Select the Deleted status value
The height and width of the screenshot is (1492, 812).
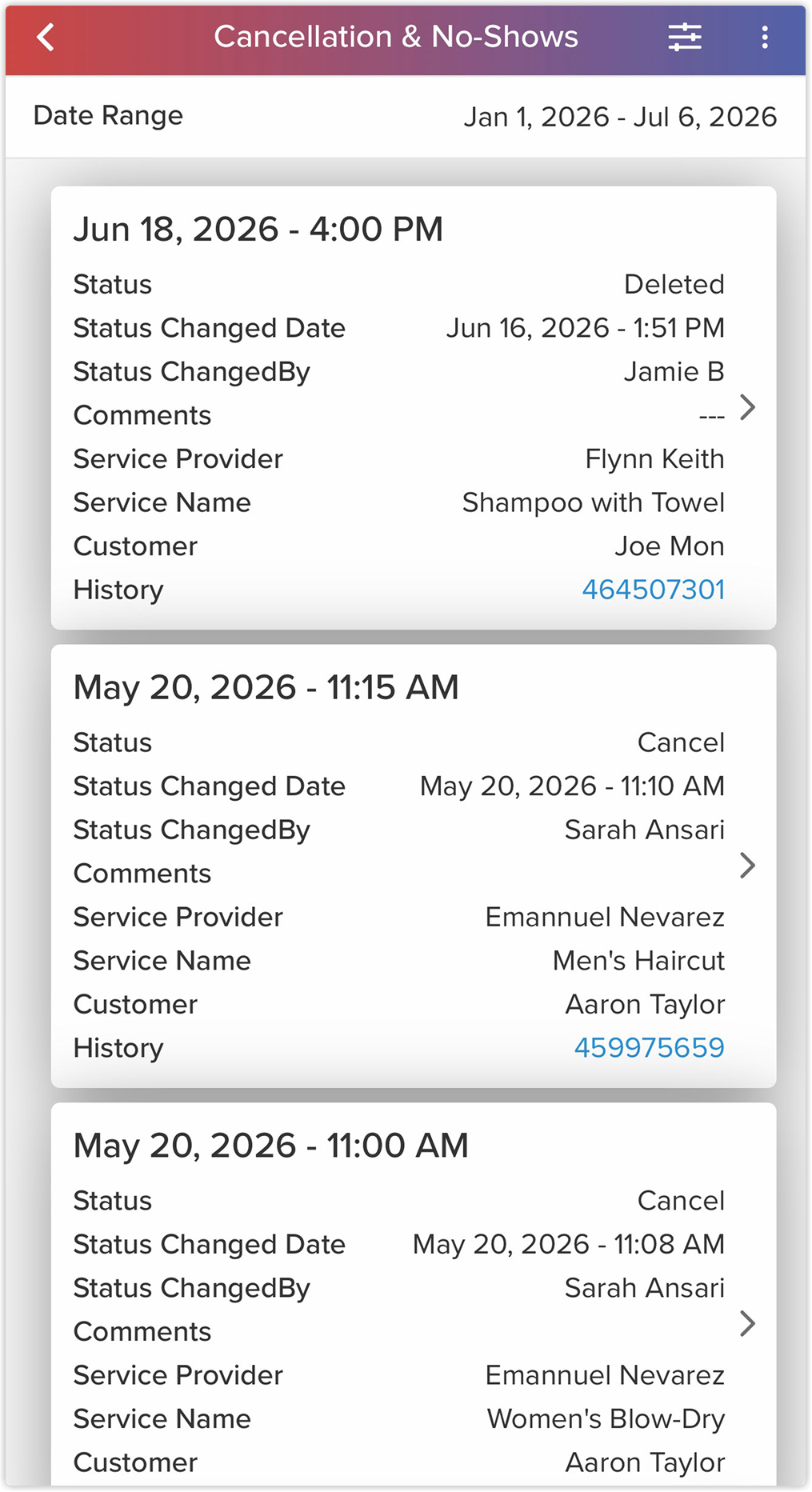coord(674,285)
